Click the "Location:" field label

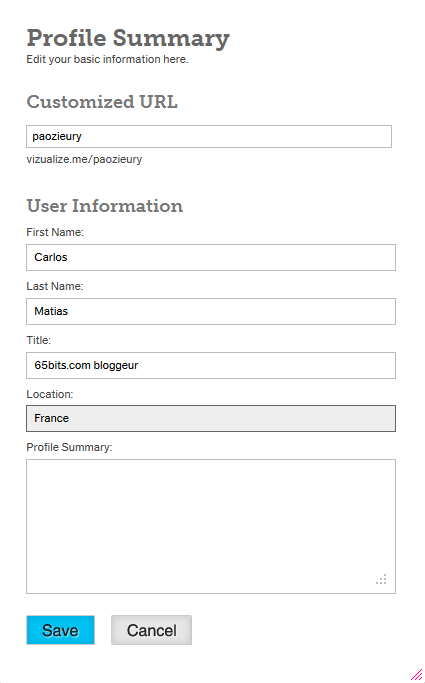(x=50, y=394)
